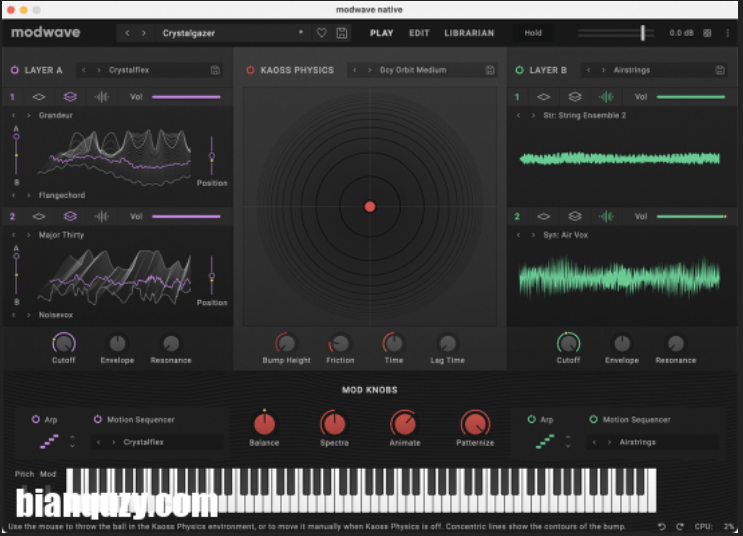The width and height of the screenshot is (743, 536).
Task: Enable the Hold button
Action: coord(533,33)
